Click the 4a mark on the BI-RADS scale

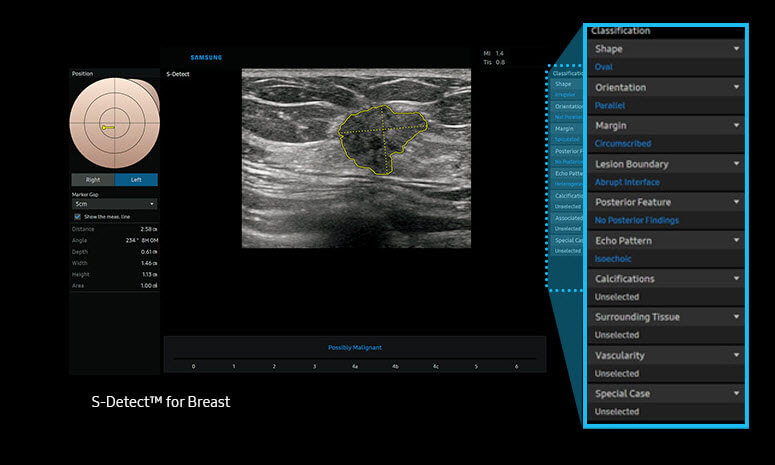[355, 367]
